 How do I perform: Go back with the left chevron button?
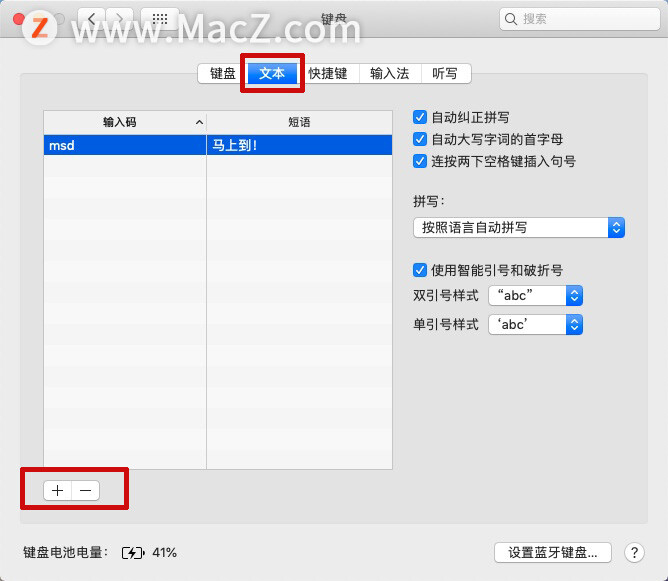92,18
